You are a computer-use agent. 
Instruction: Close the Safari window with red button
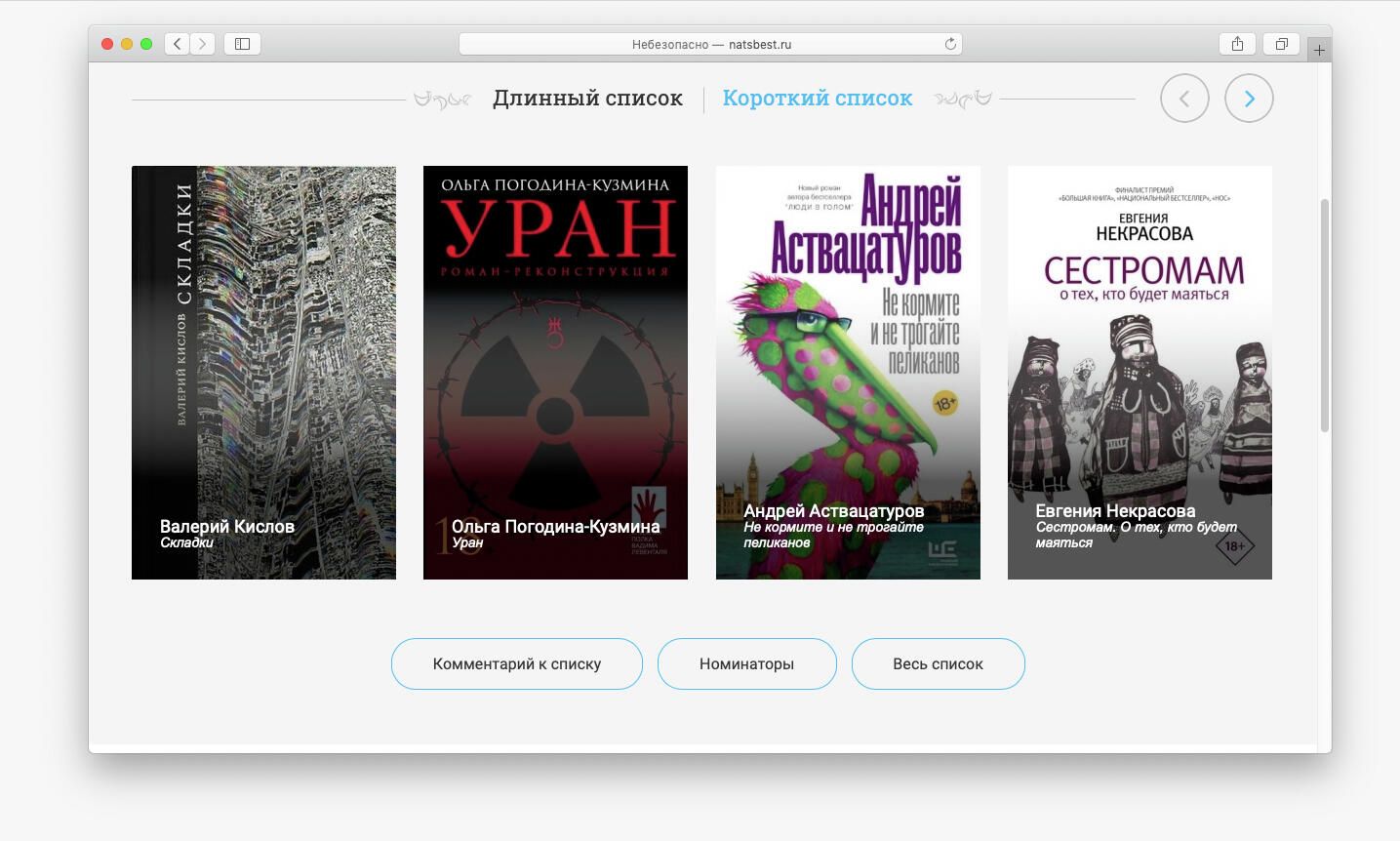[107, 44]
